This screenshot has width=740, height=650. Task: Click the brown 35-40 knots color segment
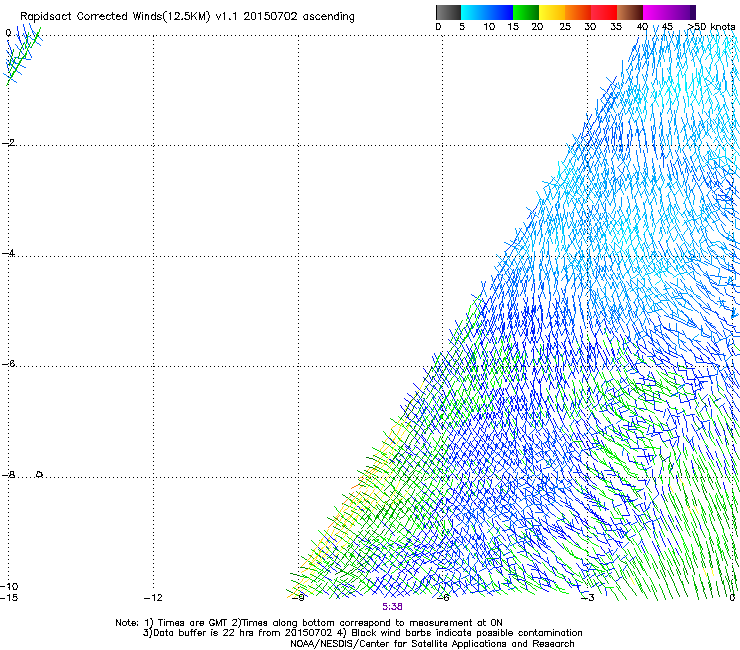(x=630, y=12)
